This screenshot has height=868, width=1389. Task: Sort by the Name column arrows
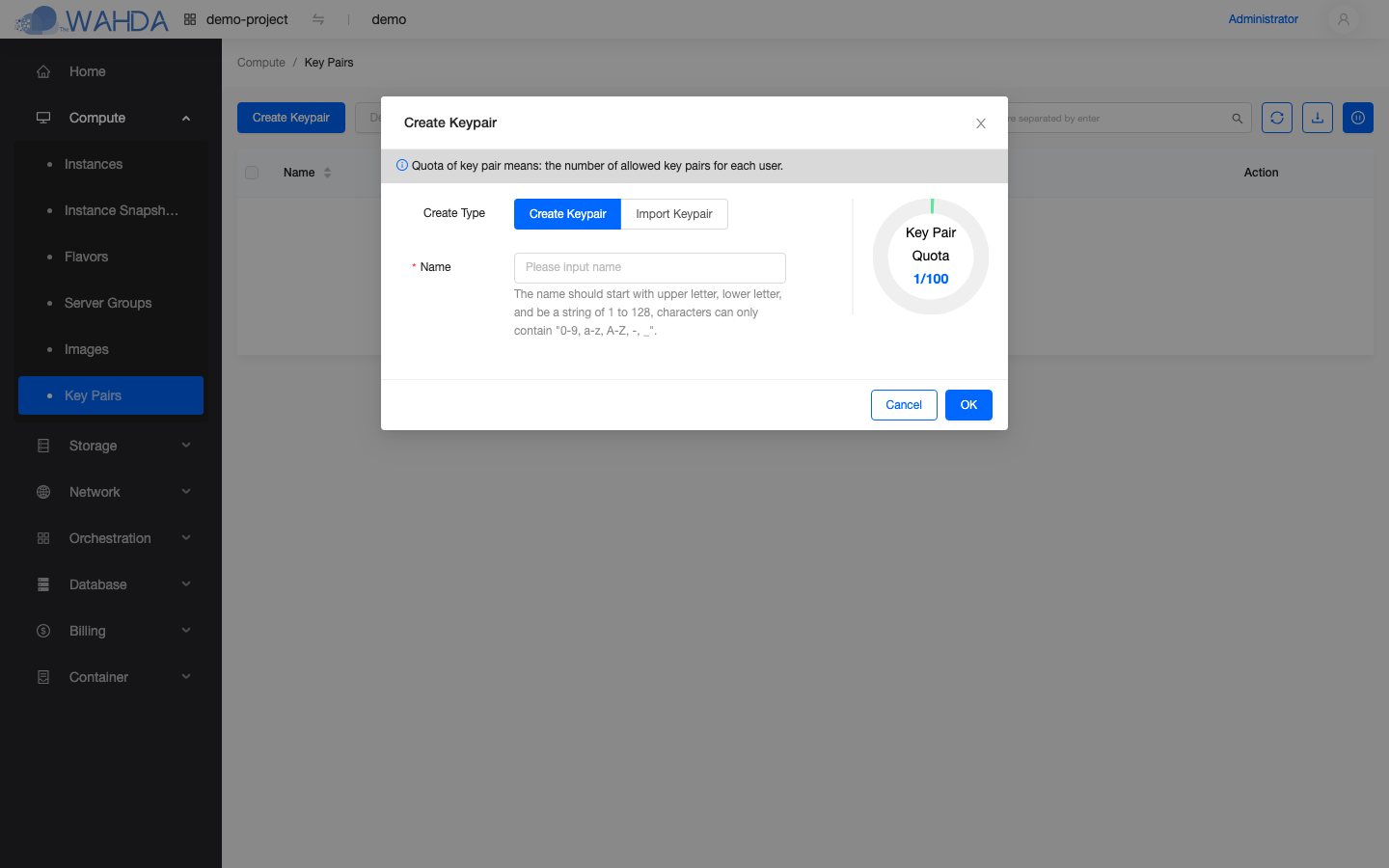coord(328,173)
